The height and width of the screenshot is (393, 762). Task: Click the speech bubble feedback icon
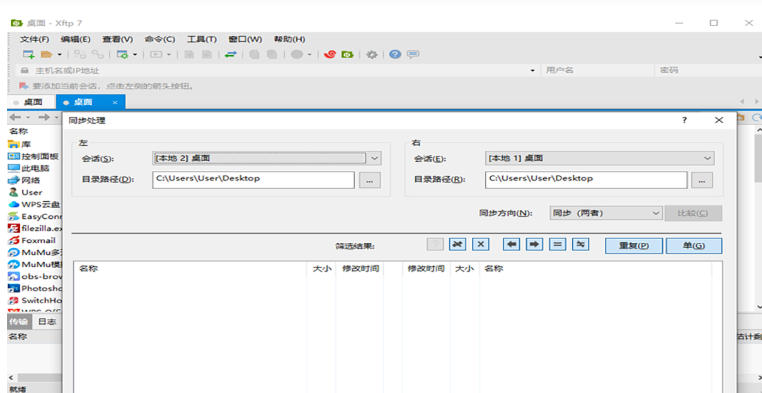[x=413, y=54]
